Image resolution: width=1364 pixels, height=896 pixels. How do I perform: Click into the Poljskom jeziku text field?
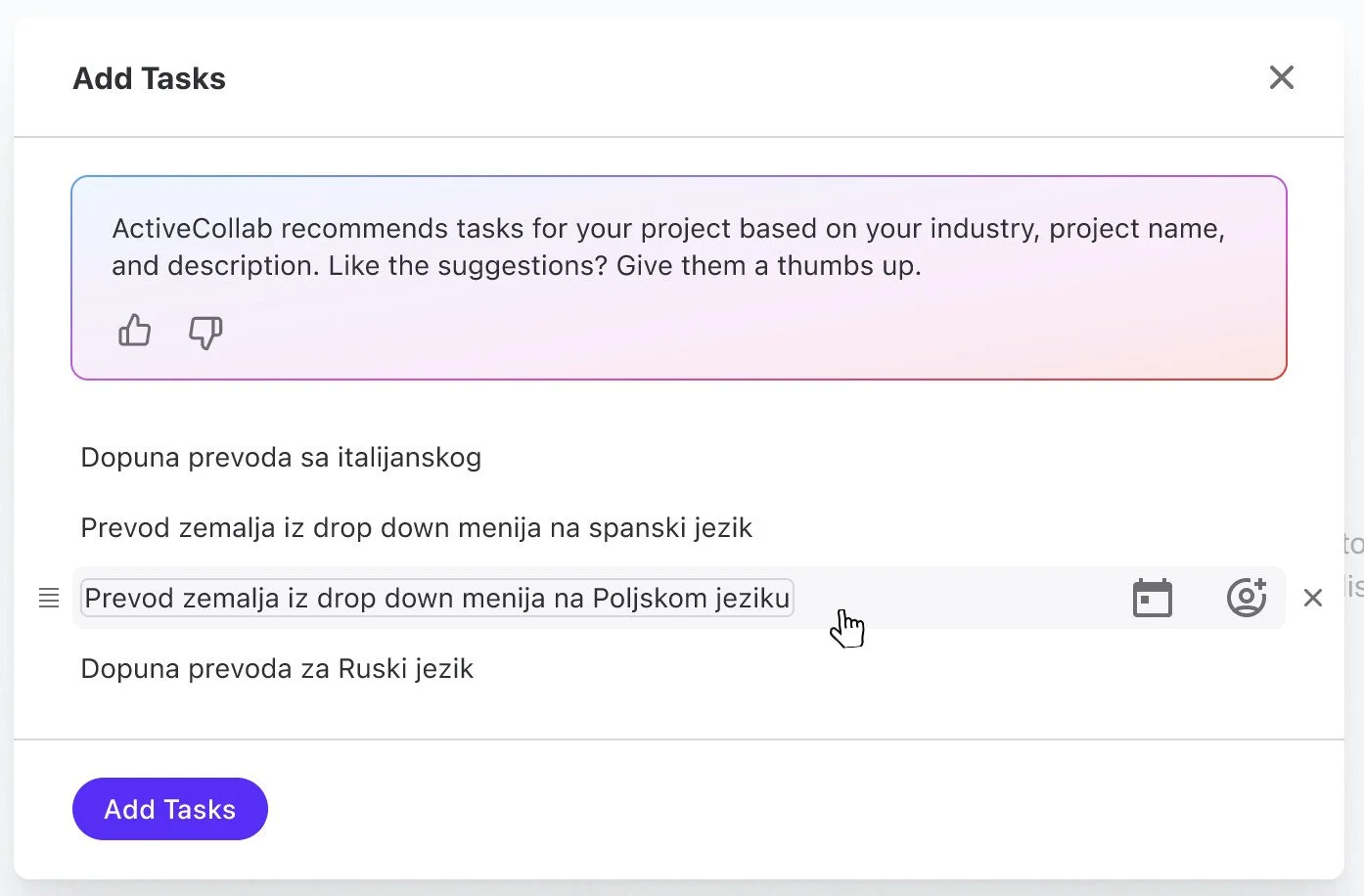coord(435,598)
